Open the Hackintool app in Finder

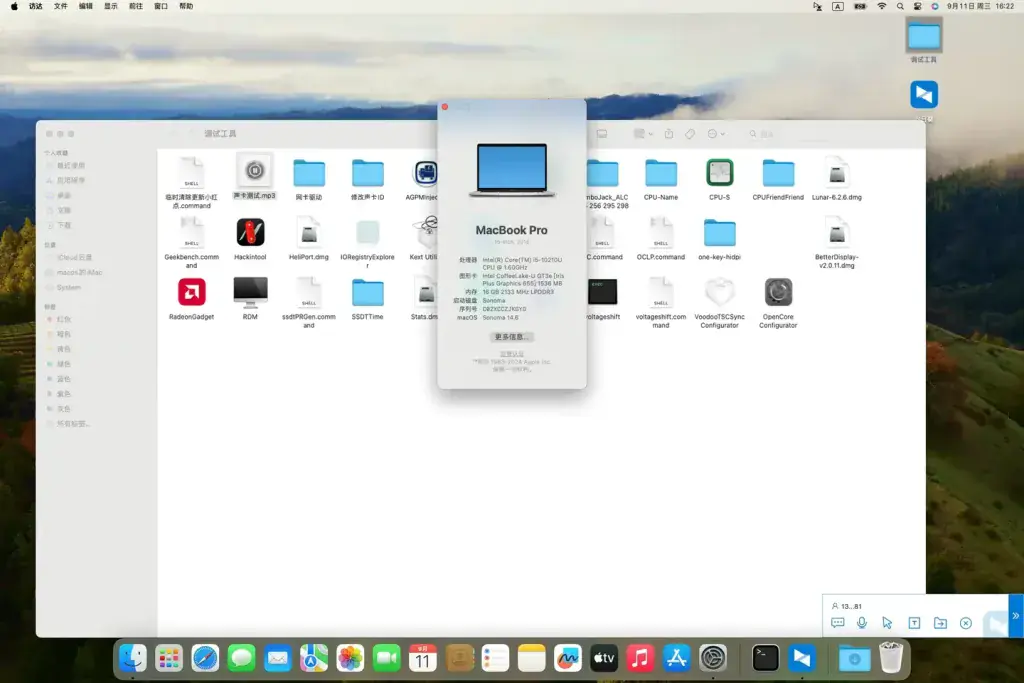[250, 232]
